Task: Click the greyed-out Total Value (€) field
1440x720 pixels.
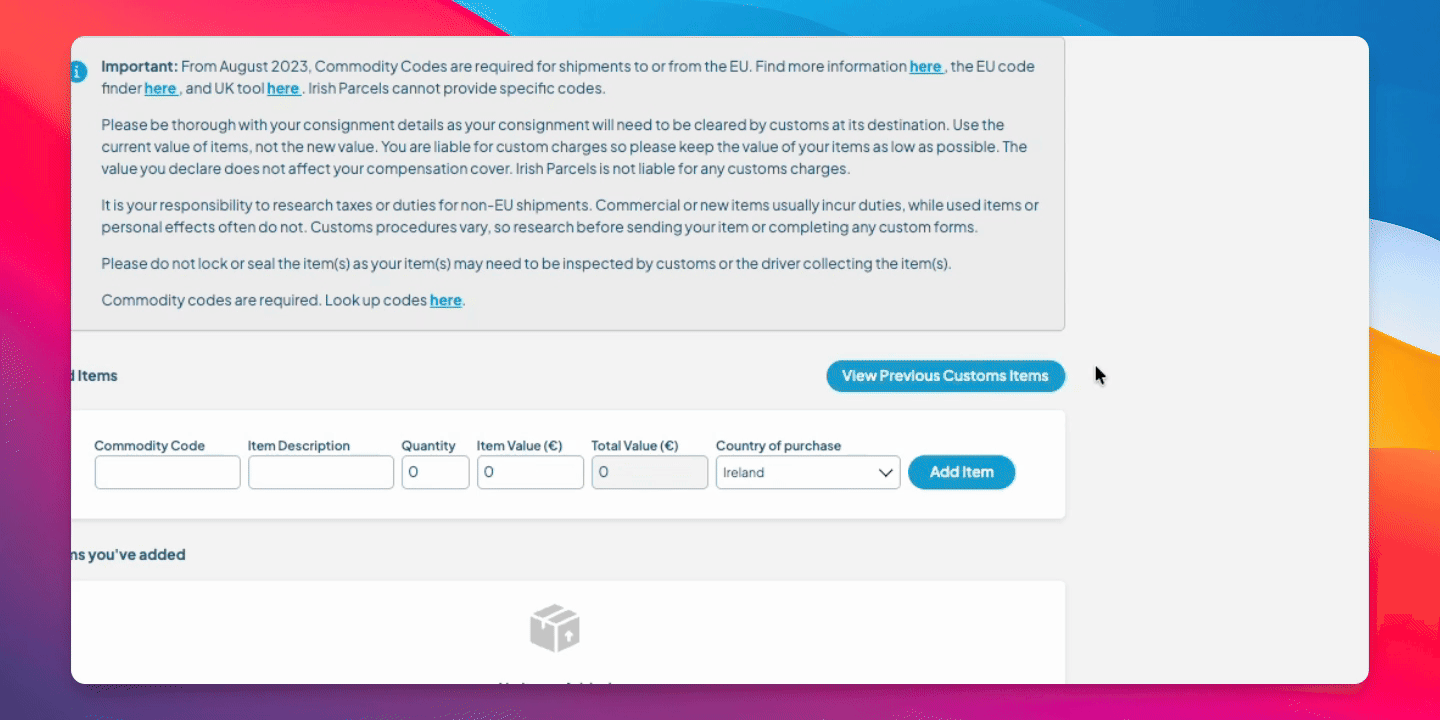Action: (x=649, y=472)
